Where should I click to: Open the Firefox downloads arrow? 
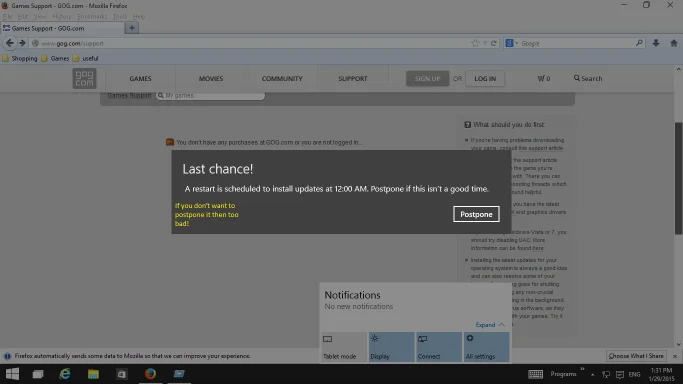click(x=656, y=43)
